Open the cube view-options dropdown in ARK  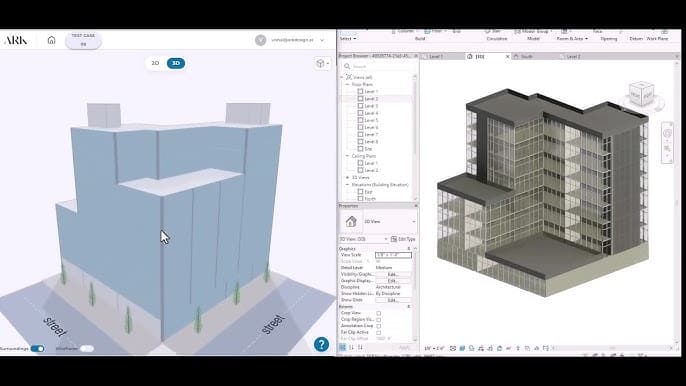point(322,63)
